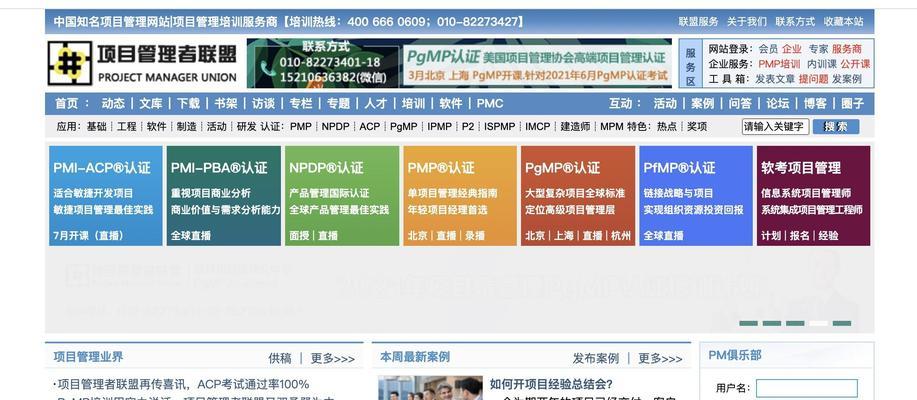917x400 pixels.
Task: Click 更多>>> in 项目管理业界 section
Action: tap(333, 358)
